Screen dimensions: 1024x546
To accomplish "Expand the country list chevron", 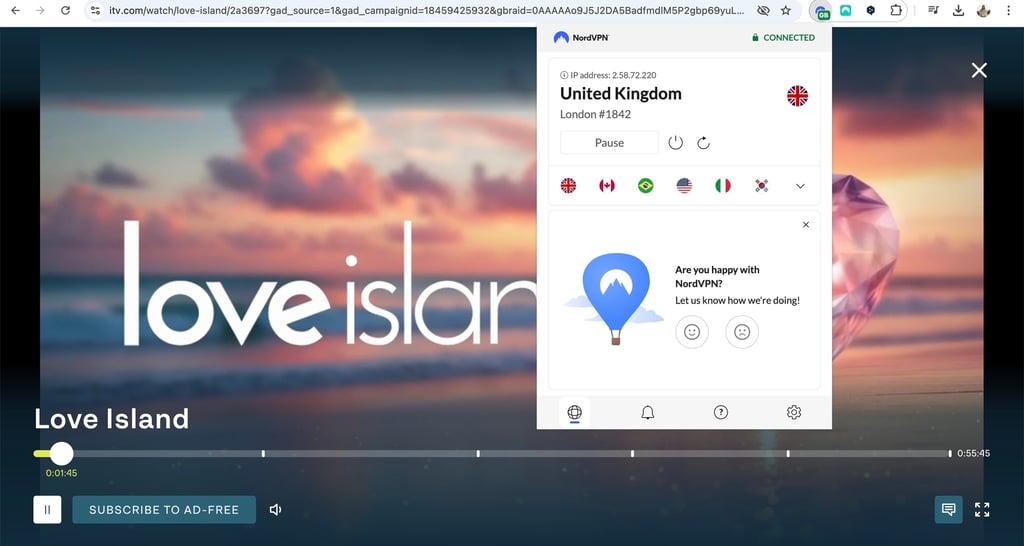I will (800, 186).
